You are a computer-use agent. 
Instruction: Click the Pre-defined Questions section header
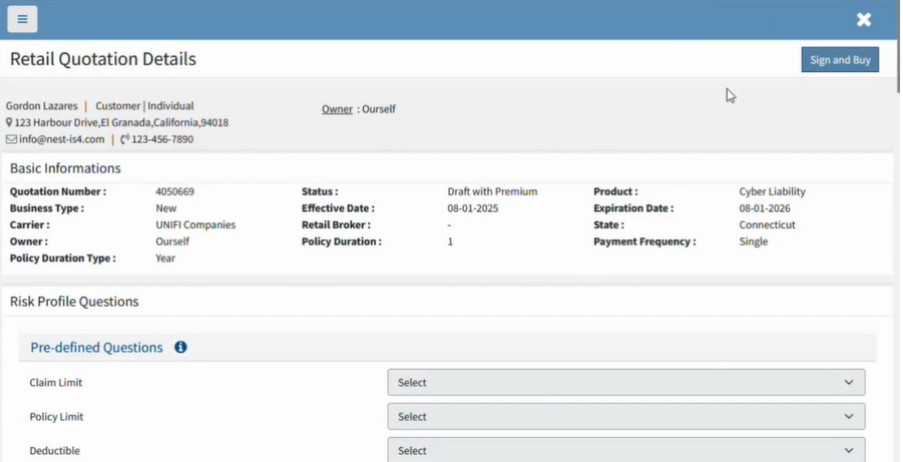coord(96,348)
